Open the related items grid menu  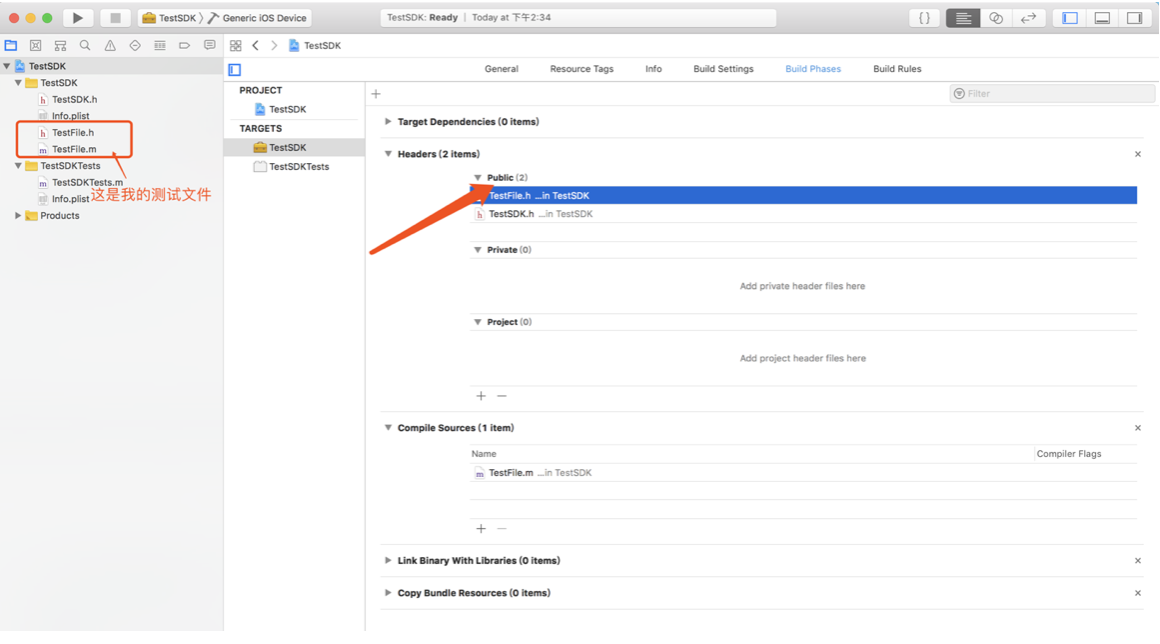coord(236,46)
